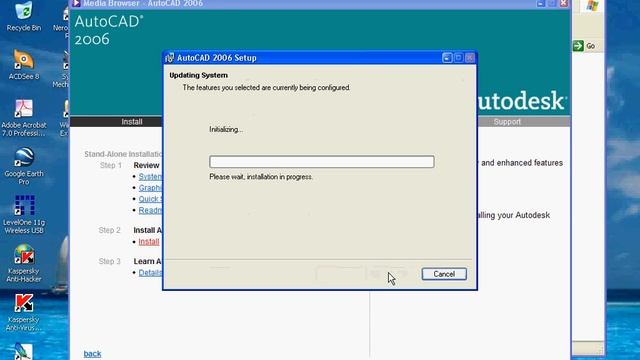Launch the Google Earth Pro shortcut
Viewport: 640px width, 360px height.
(24, 166)
